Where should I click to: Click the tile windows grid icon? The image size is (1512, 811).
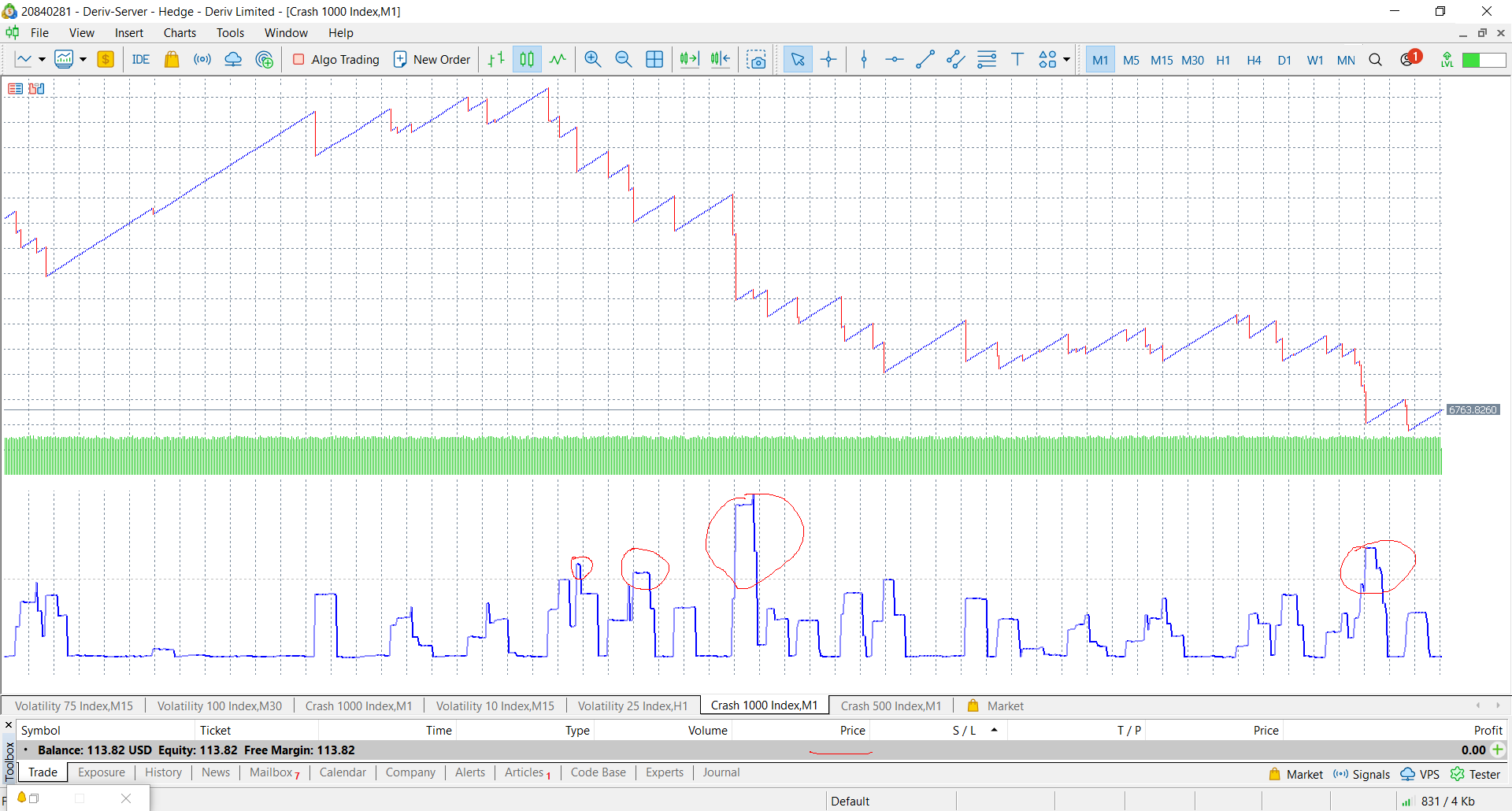654,60
